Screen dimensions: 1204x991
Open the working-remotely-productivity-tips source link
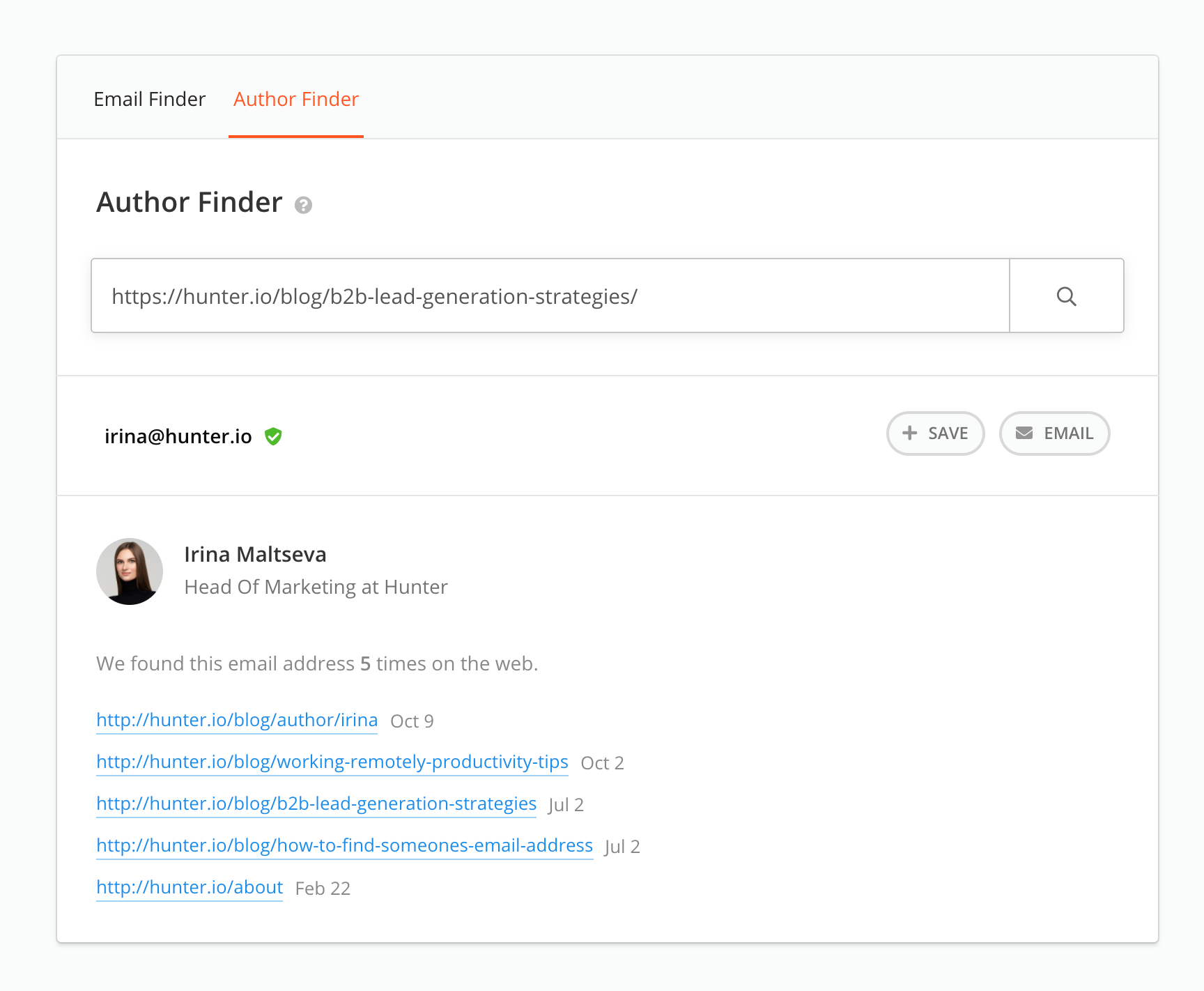pyautogui.click(x=332, y=762)
